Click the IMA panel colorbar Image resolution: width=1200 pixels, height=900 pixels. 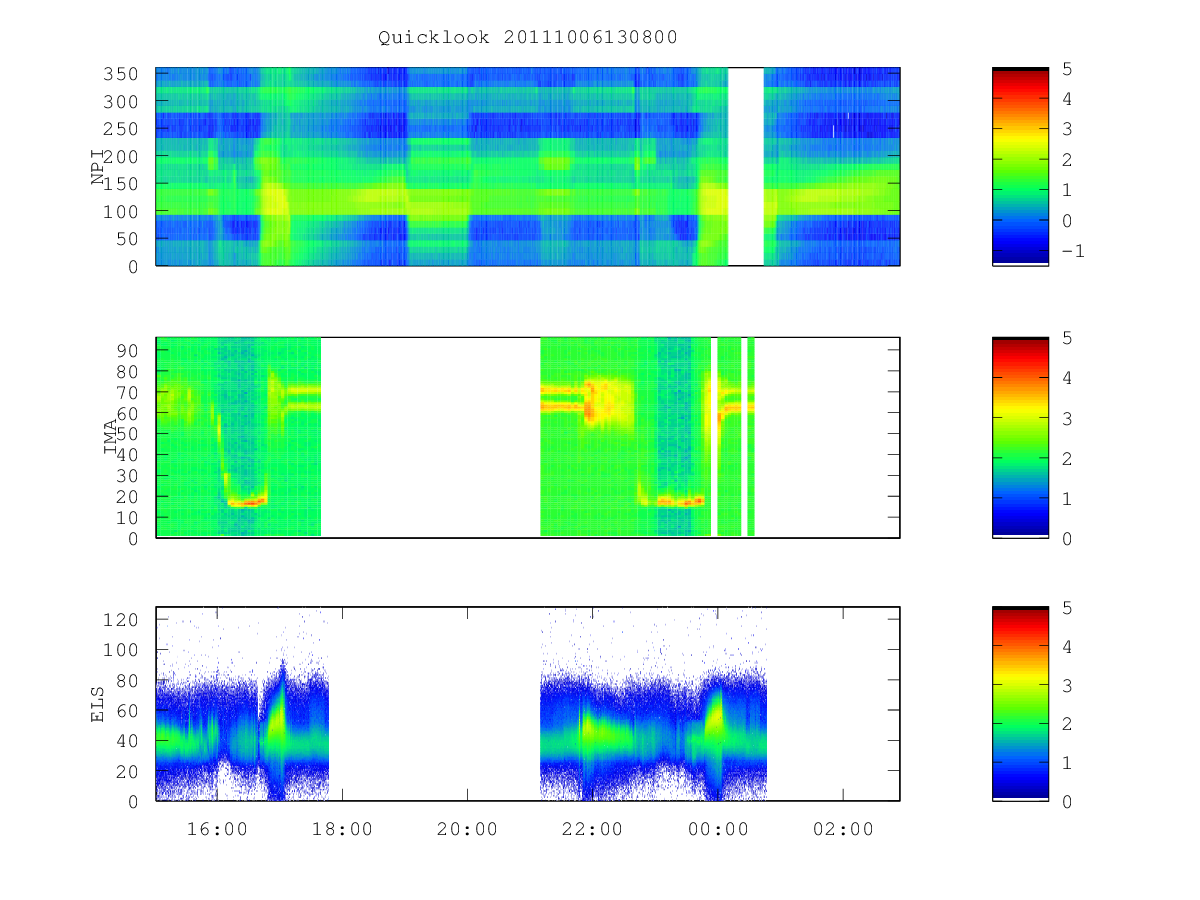coord(1020,437)
